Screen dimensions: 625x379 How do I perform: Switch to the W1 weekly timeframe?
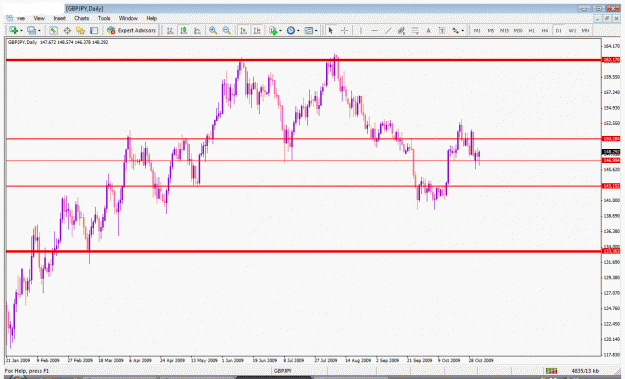click(572, 30)
